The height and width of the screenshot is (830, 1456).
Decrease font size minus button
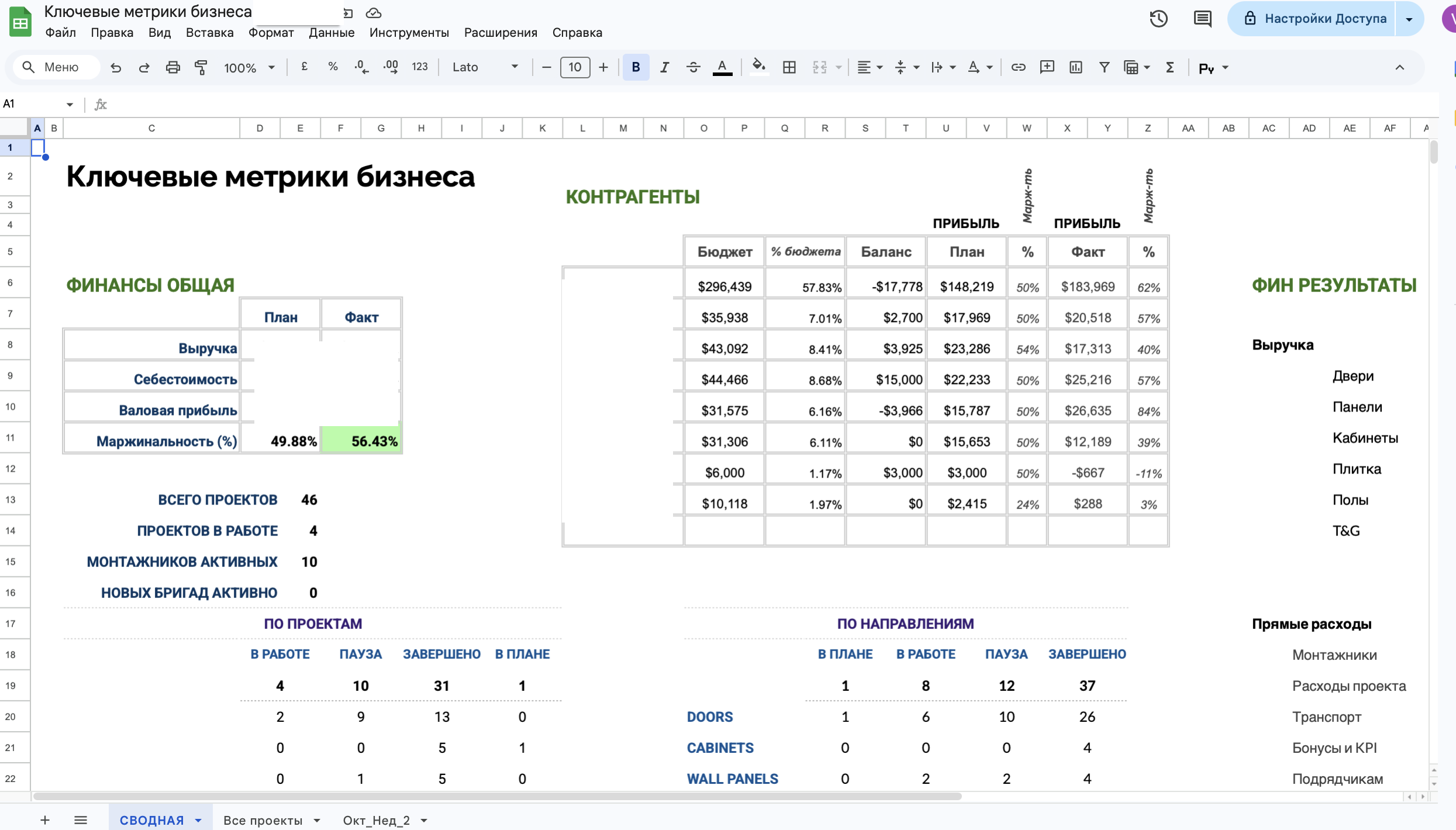point(546,67)
